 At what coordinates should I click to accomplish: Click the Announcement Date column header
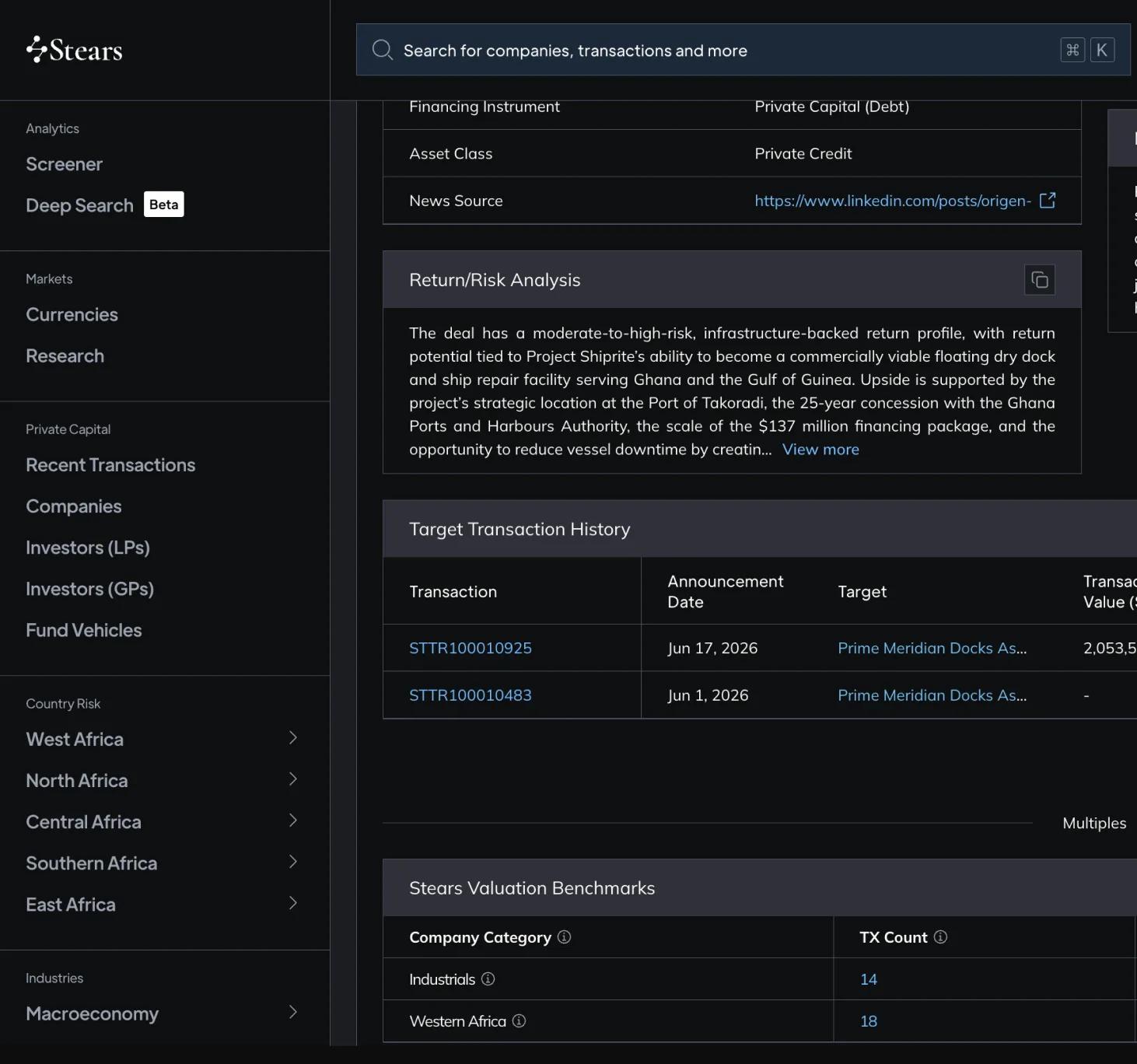[x=726, y=591]
